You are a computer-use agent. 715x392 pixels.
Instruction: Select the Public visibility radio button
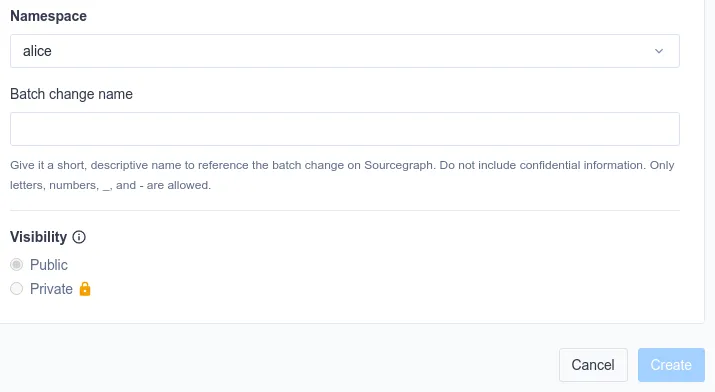click(x=16, y=264)
